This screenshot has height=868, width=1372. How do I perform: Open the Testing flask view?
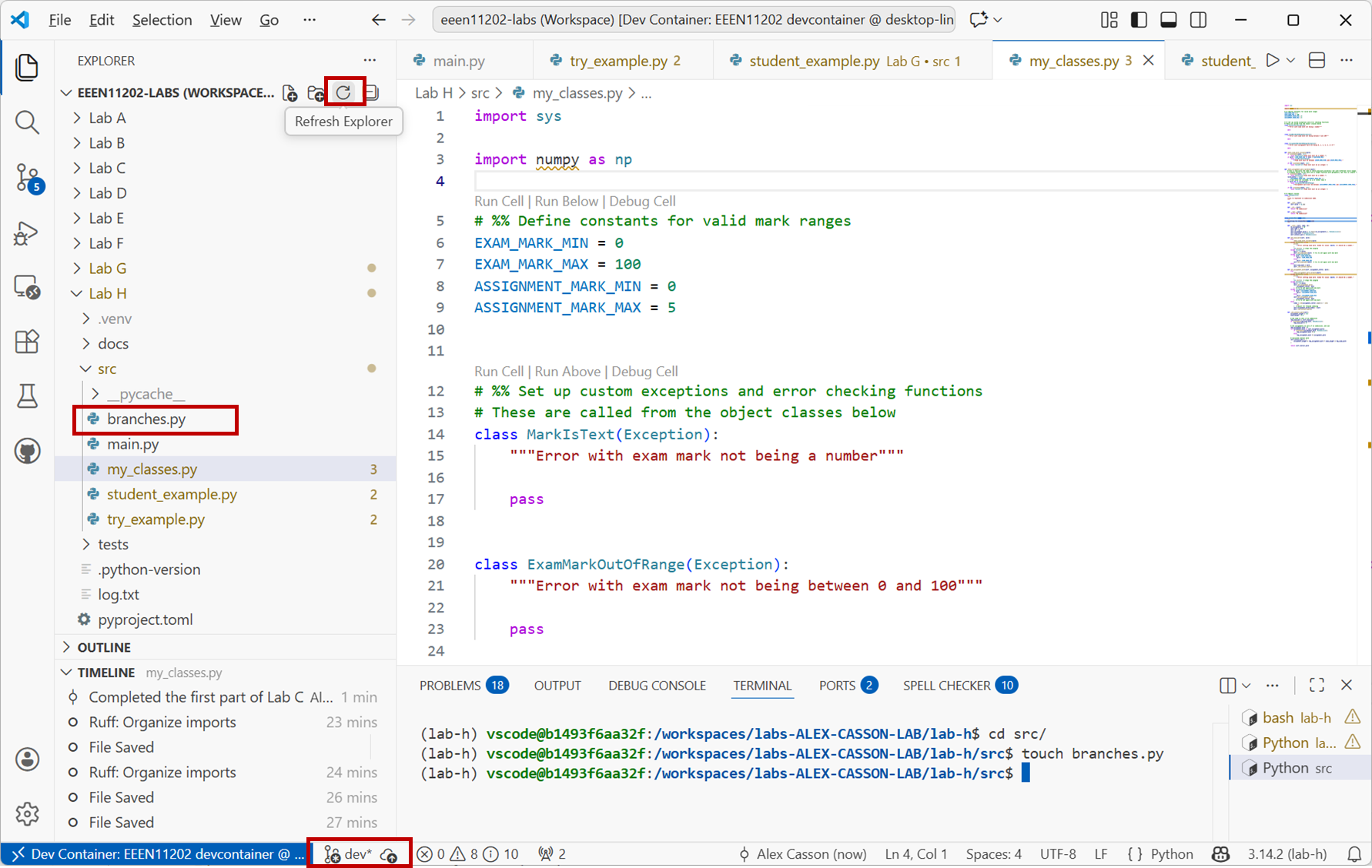(x=27, y=396)
